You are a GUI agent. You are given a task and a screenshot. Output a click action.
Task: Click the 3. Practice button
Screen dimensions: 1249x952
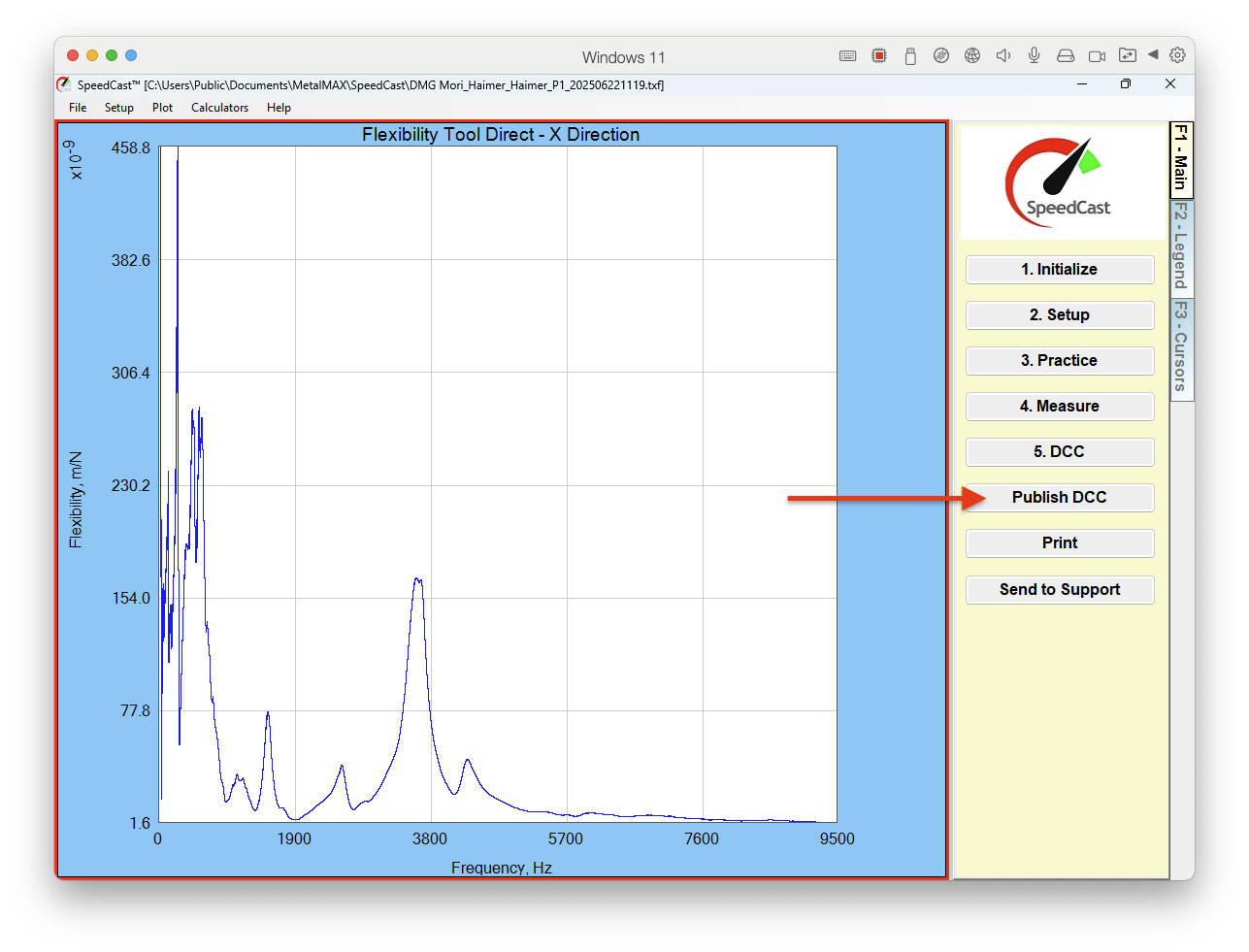tap(1060, 361)
